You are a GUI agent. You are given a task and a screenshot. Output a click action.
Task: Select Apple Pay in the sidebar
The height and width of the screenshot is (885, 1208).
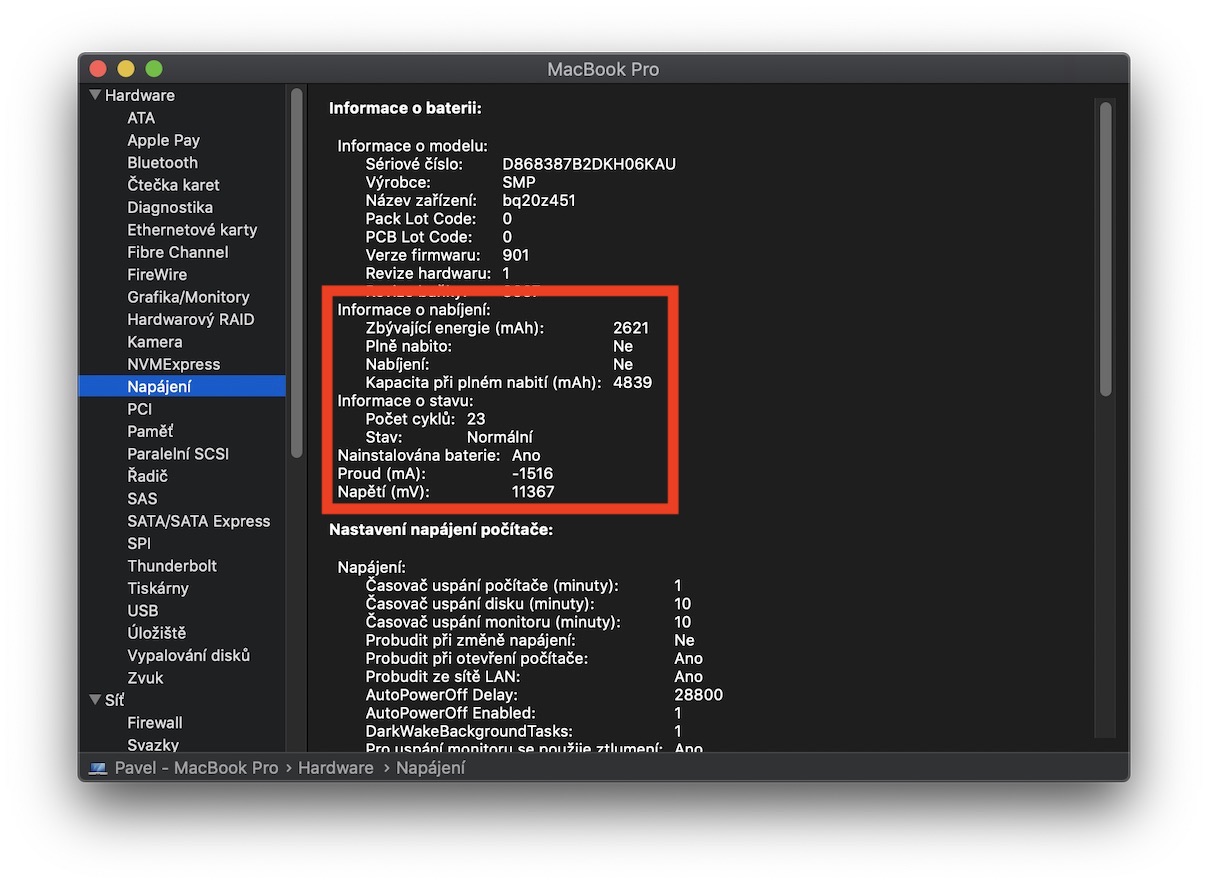pyautogui.click(x=163, y=140)
